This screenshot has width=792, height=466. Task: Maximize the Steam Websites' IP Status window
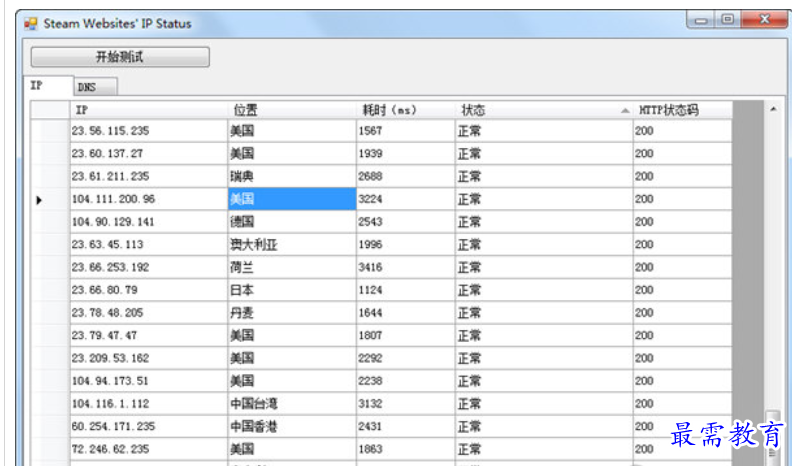pyautogui.click(x=727, y=19)
